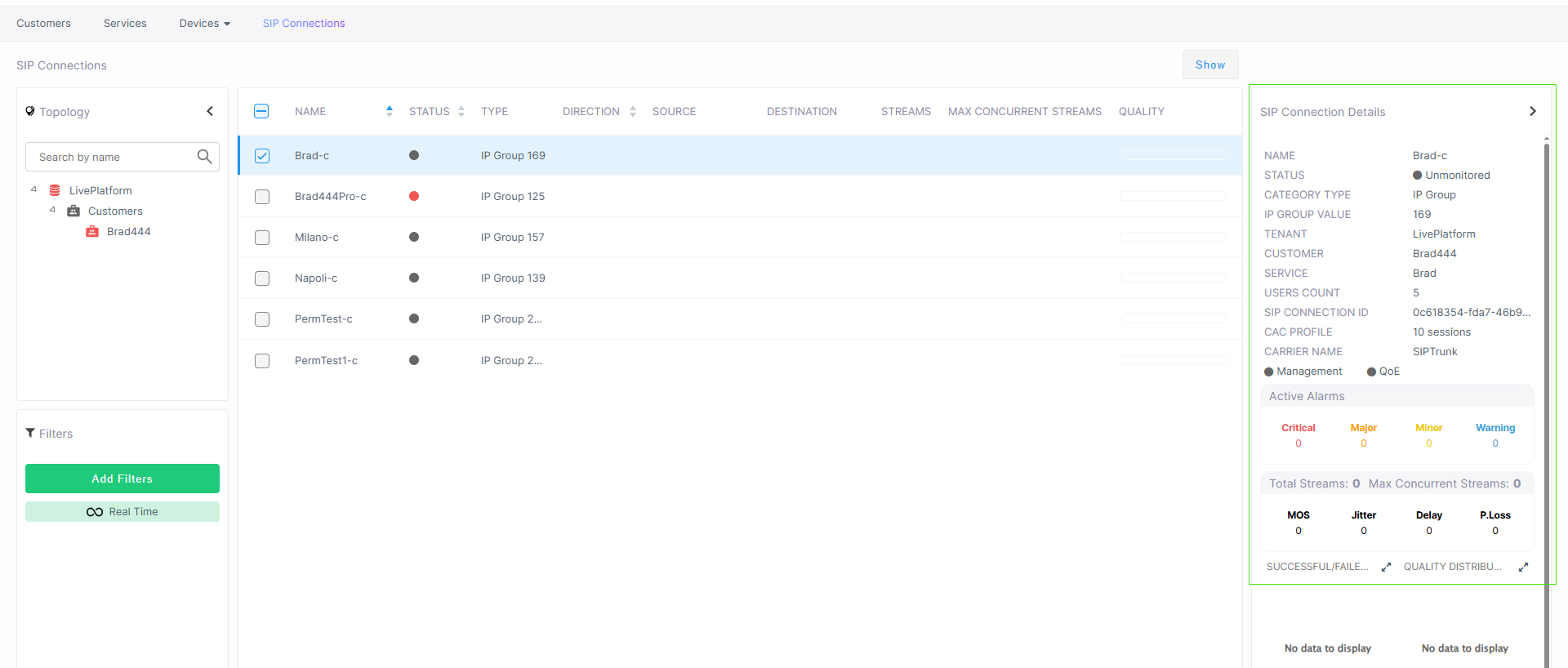The image size is (1568, 668).
Task: Sort by the Status column arrows
Action: (x=461, y=111)
